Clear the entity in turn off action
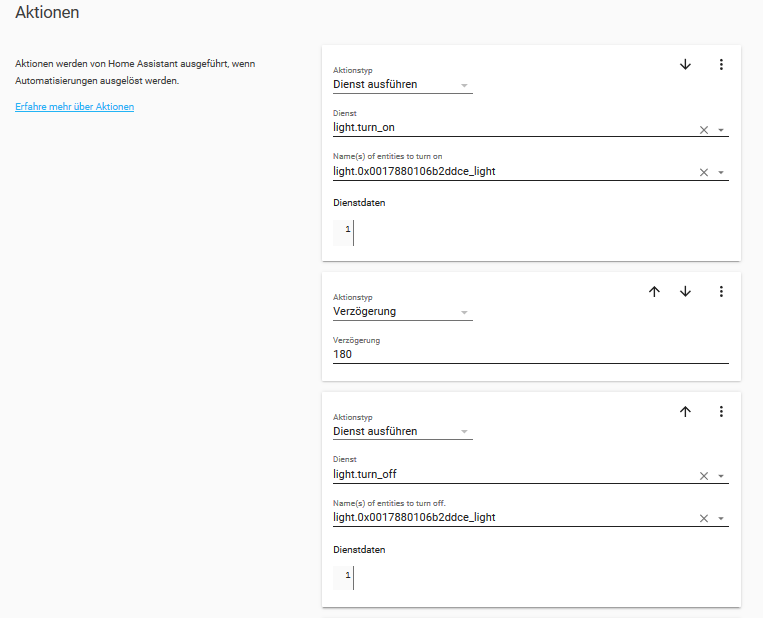This screenshot has width=763, height=618. (x=703, y=519)
